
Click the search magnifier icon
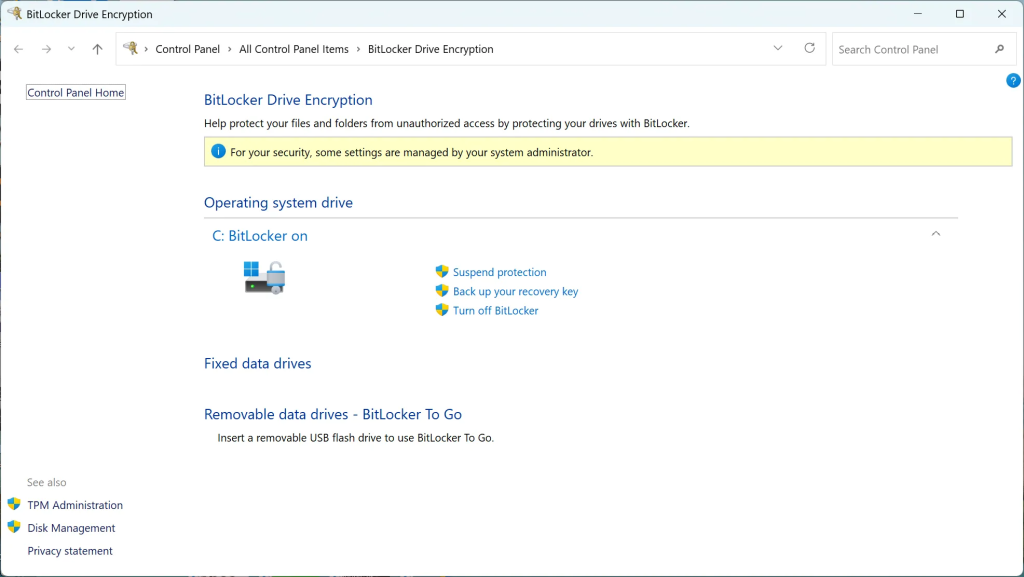click(999, 49)
